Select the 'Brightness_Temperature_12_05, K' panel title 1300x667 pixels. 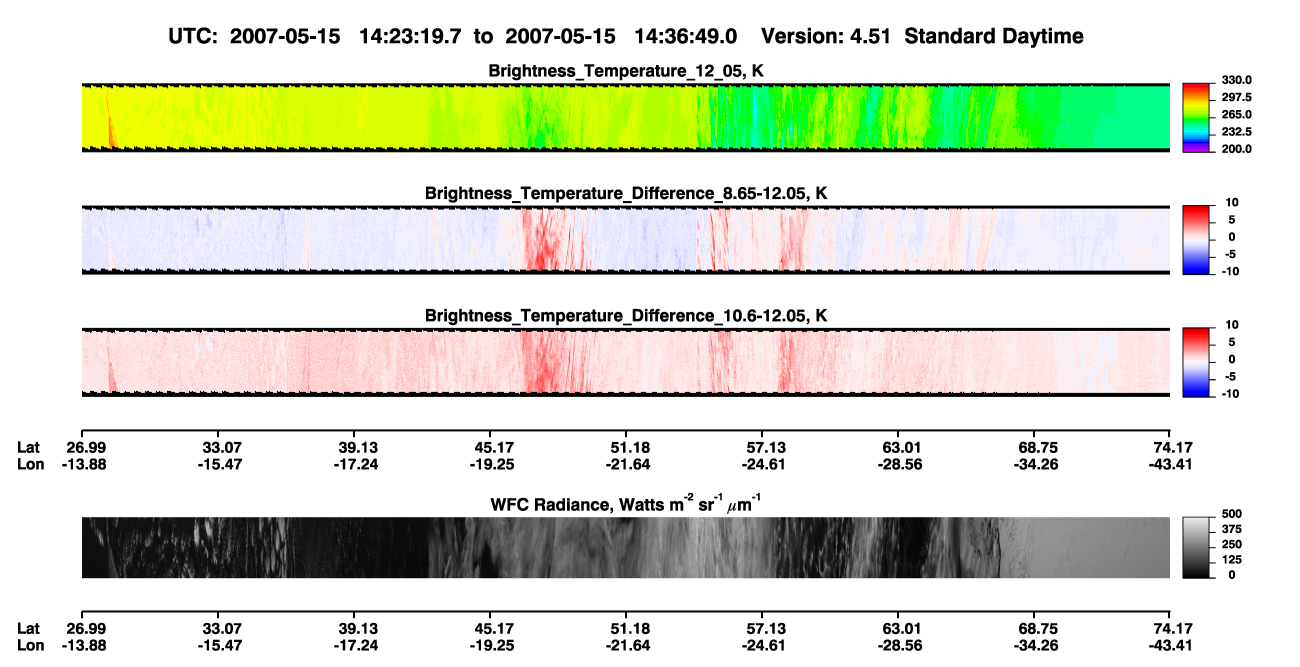point(627,71)
